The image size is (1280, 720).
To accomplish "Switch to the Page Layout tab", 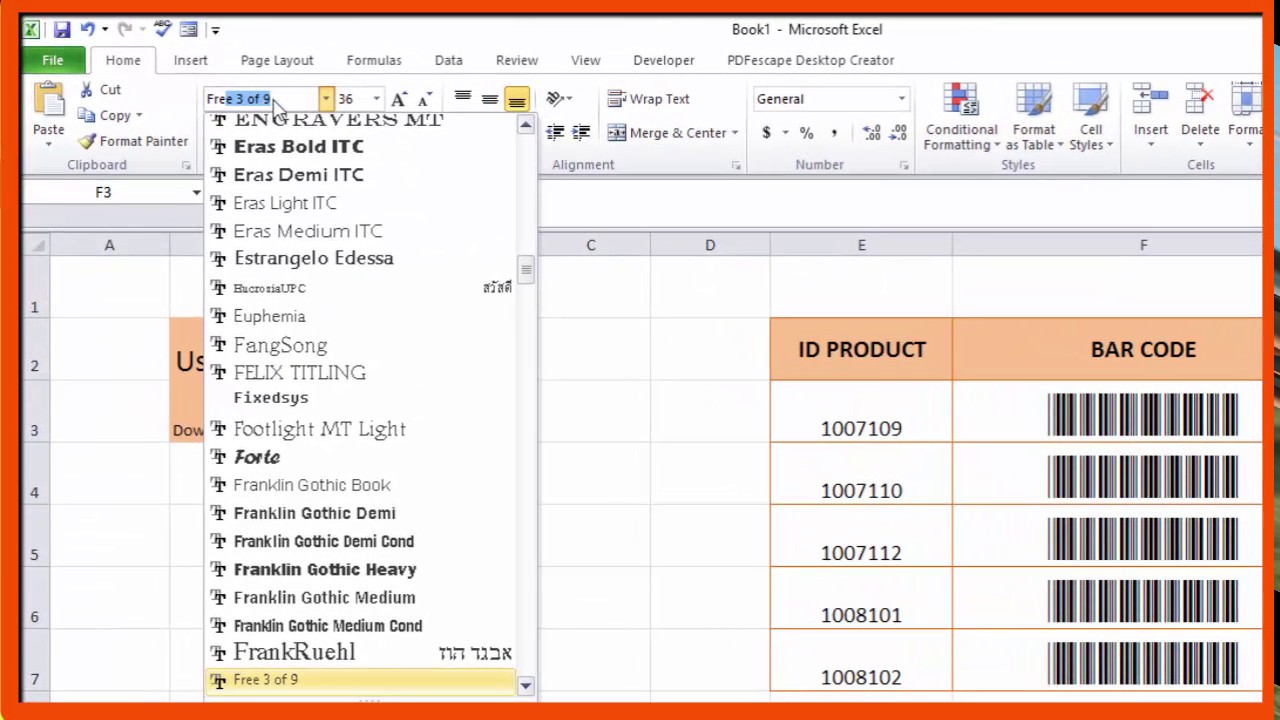I will [277, 60].
